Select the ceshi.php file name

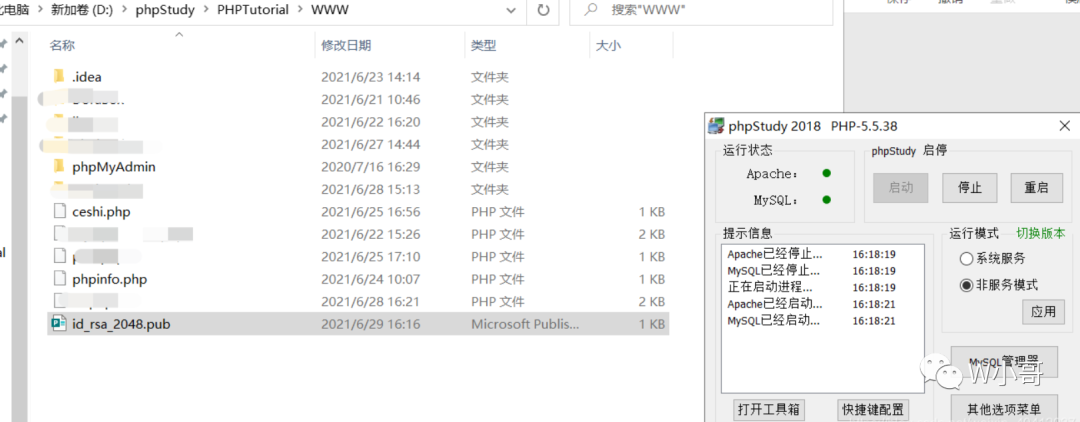(101, 211)
